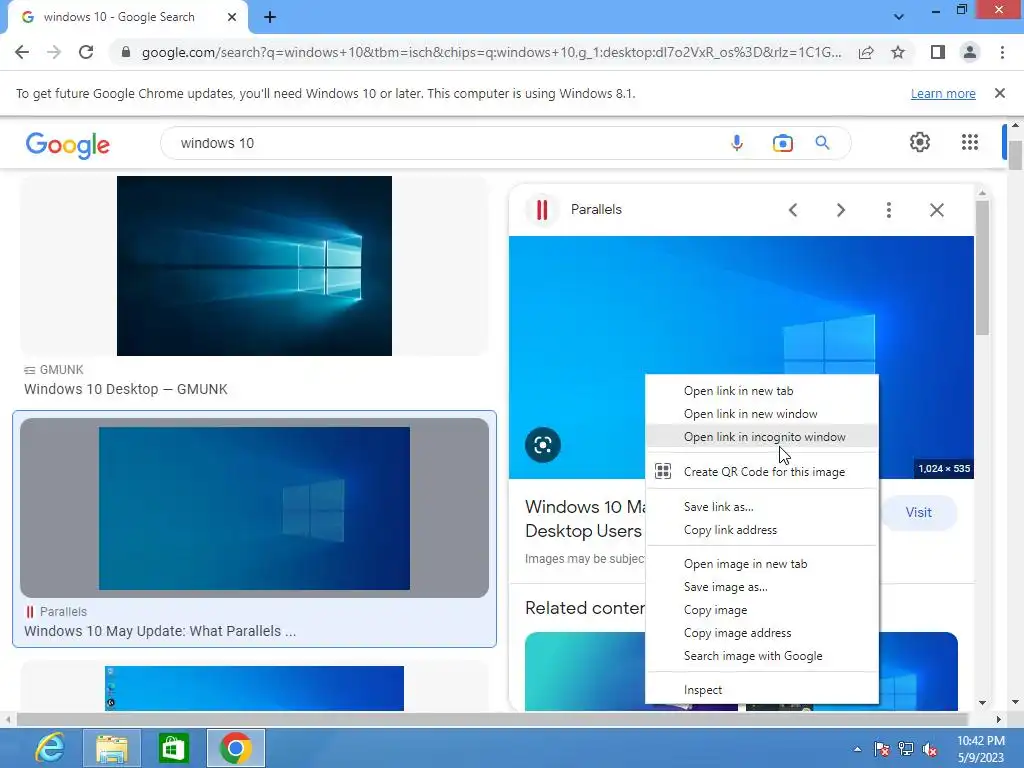Select Open image in new tab

click(x=761, y=564)
